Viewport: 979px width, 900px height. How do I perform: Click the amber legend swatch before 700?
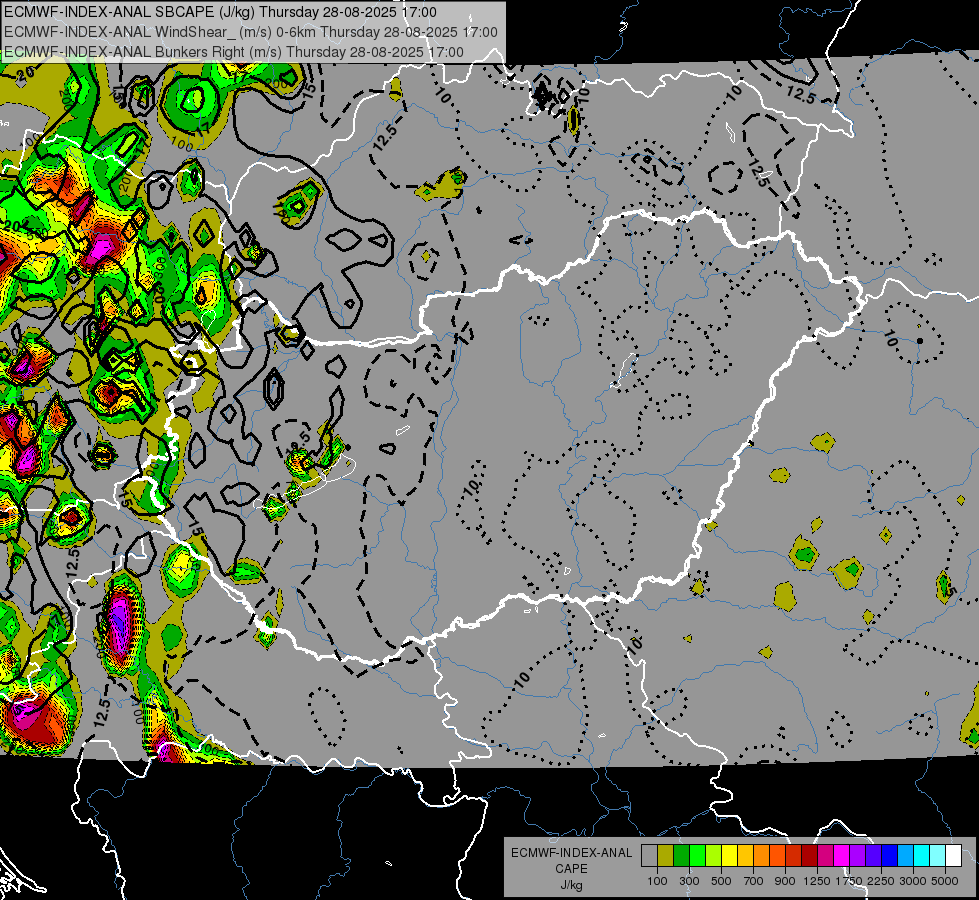pos(745,856)
